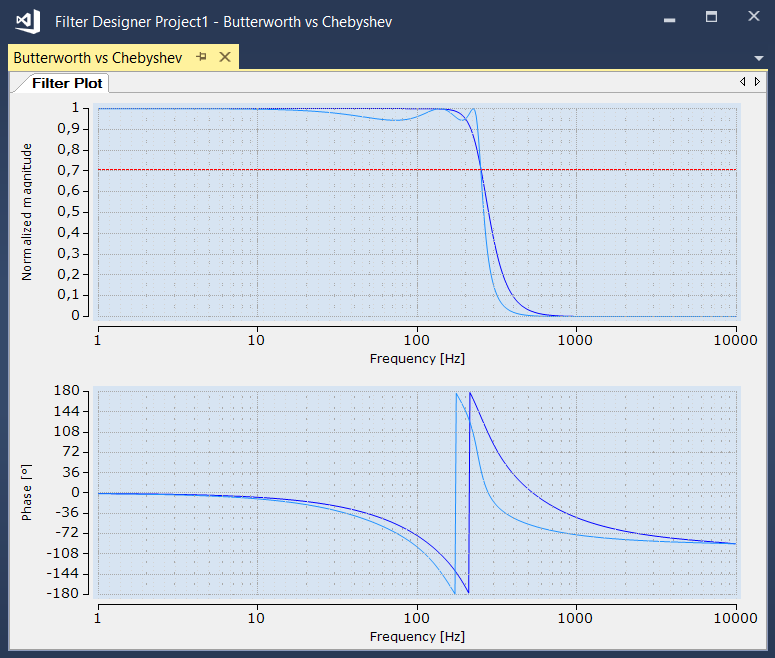Click the 'Phase [°]' axis label
The height and width of the screenshot is (658, 775).
[x=27, y=492]
